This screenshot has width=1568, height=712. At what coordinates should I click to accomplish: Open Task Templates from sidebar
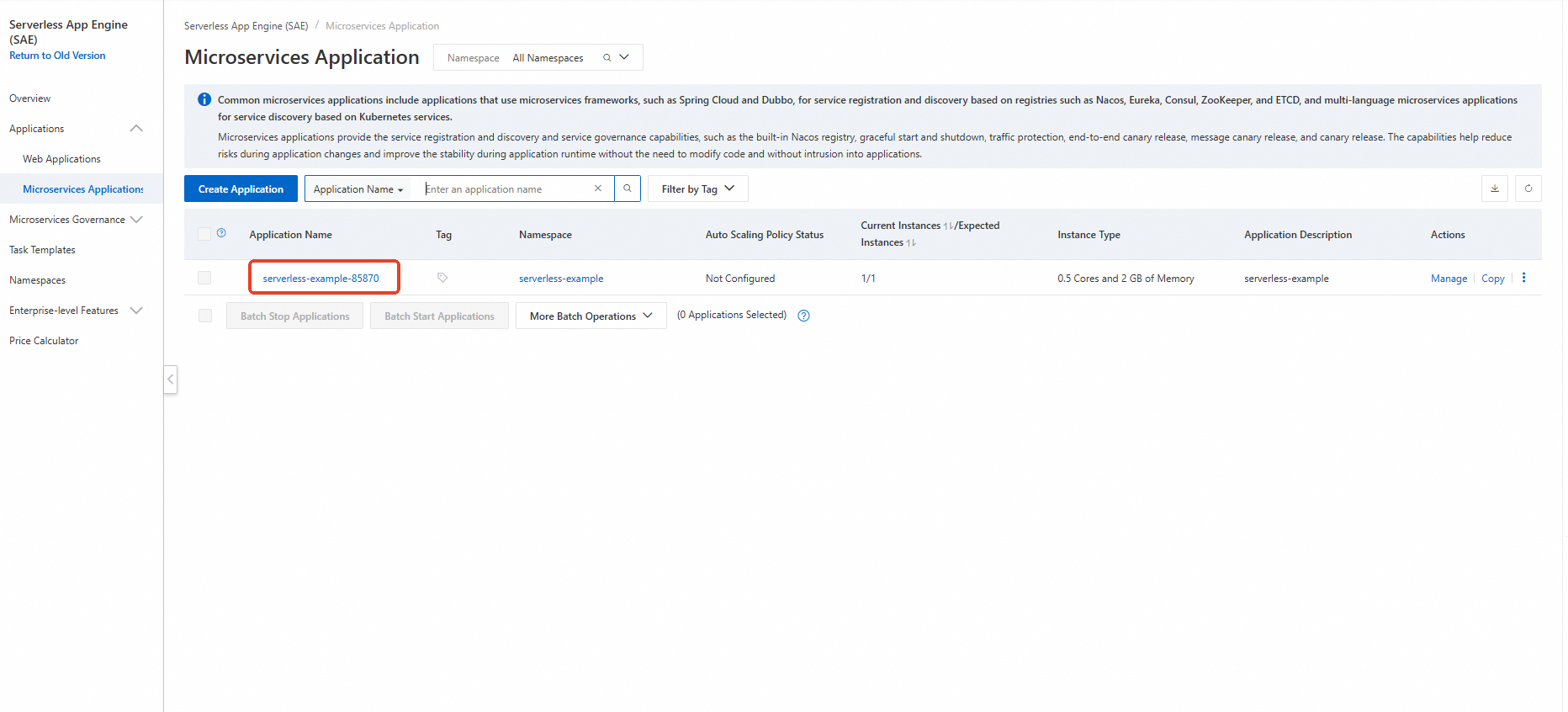point(42,250)
